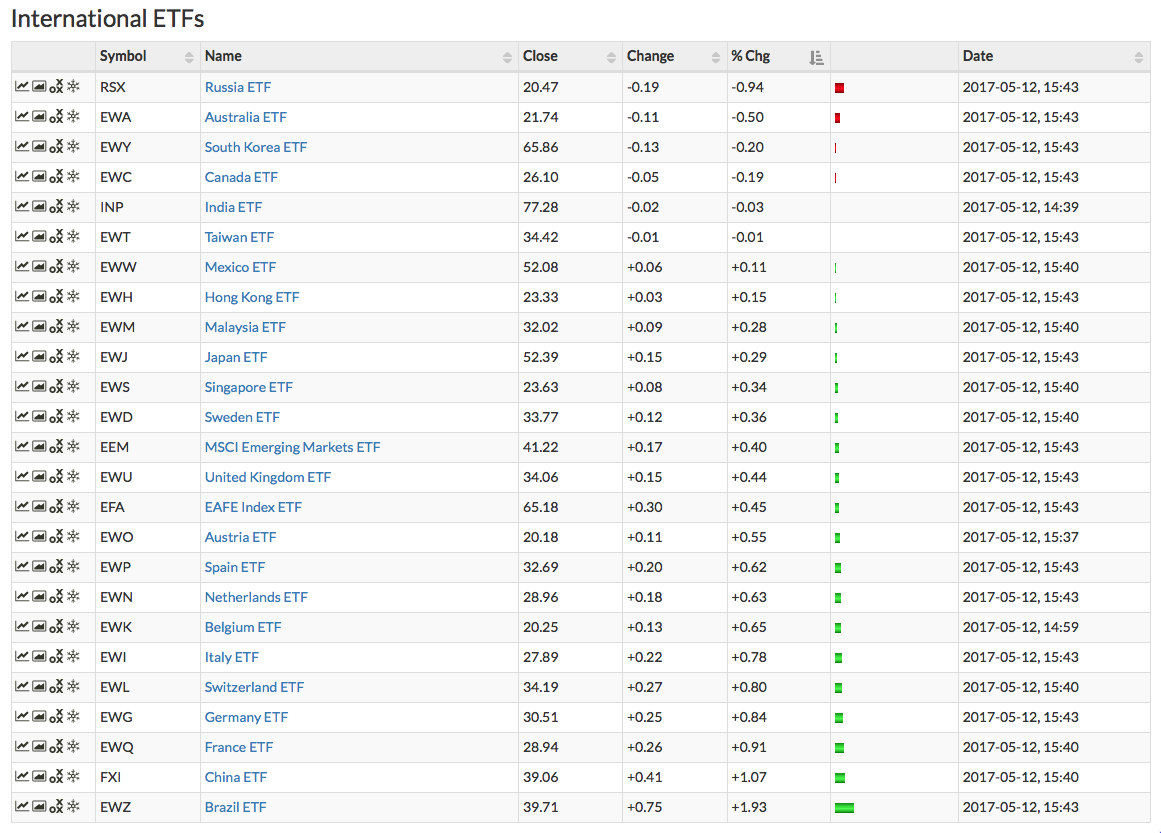1161x833 pixels.
Task: Select the date 2017-05-12, 14:39
Action: (x=1020, y=207)
